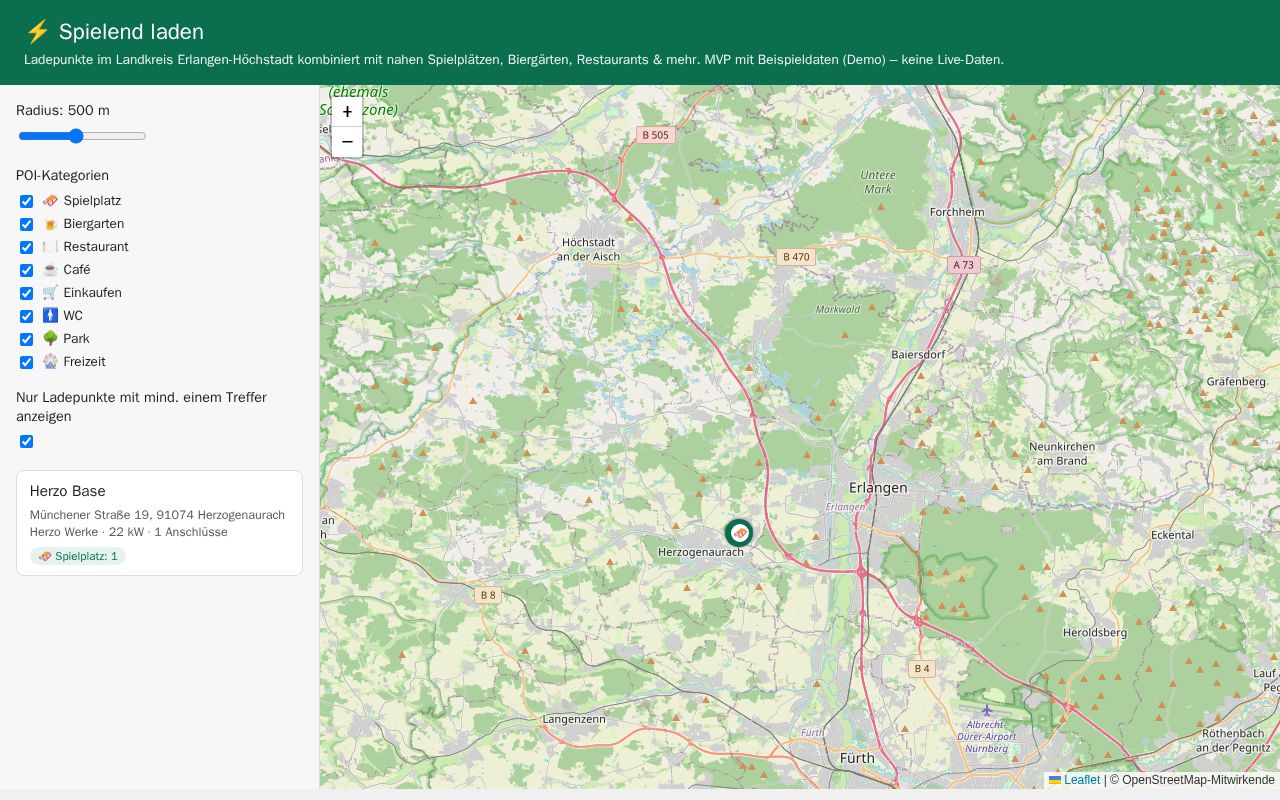1280x800 pixels.
Task: Click the restroom icon beside WC
Action: tap(50, 316)
